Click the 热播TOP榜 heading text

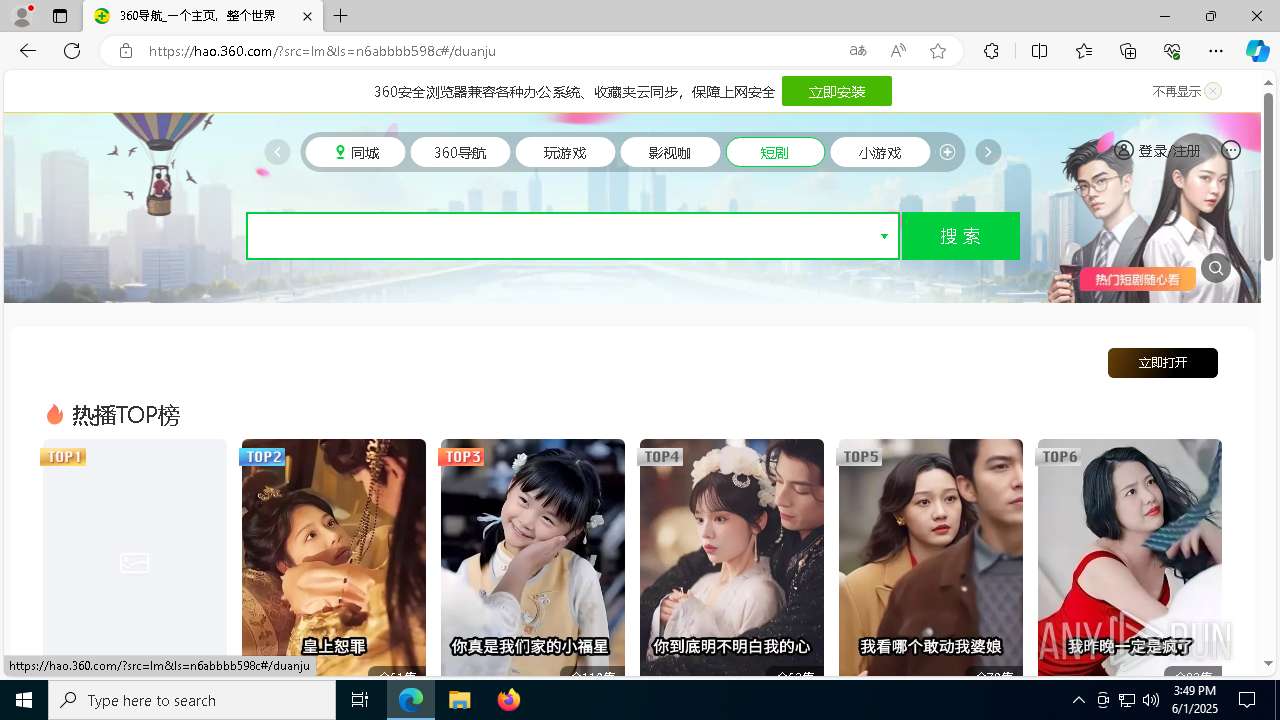(126, 415)
